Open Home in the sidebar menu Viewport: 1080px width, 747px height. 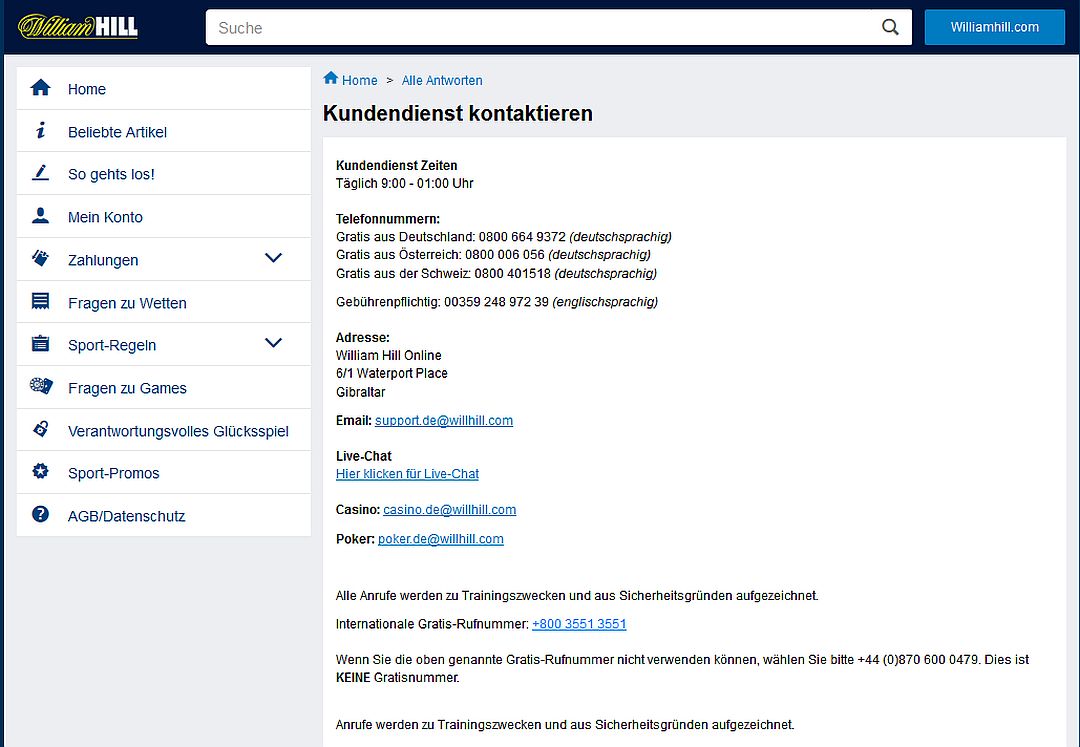coord(164,88)
